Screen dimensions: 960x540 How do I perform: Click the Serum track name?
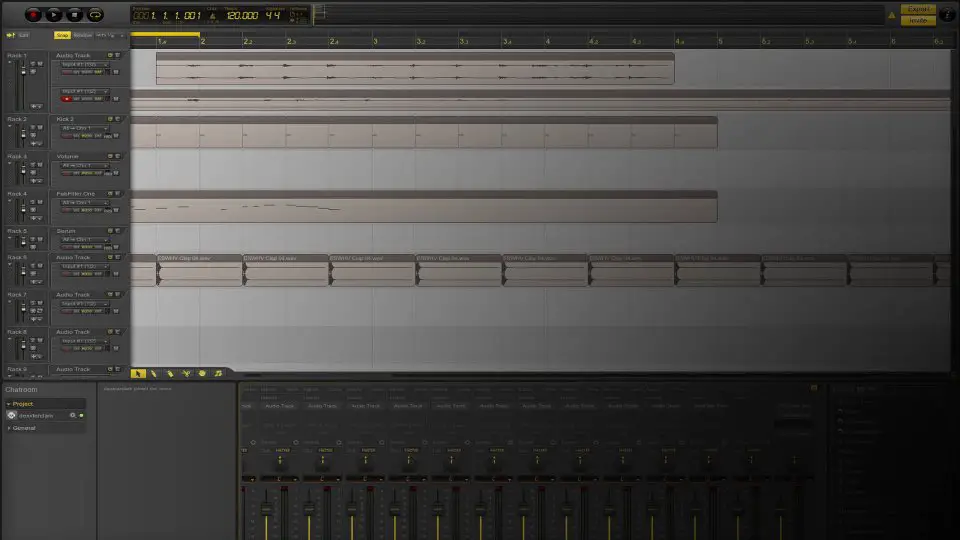(66, 231)
